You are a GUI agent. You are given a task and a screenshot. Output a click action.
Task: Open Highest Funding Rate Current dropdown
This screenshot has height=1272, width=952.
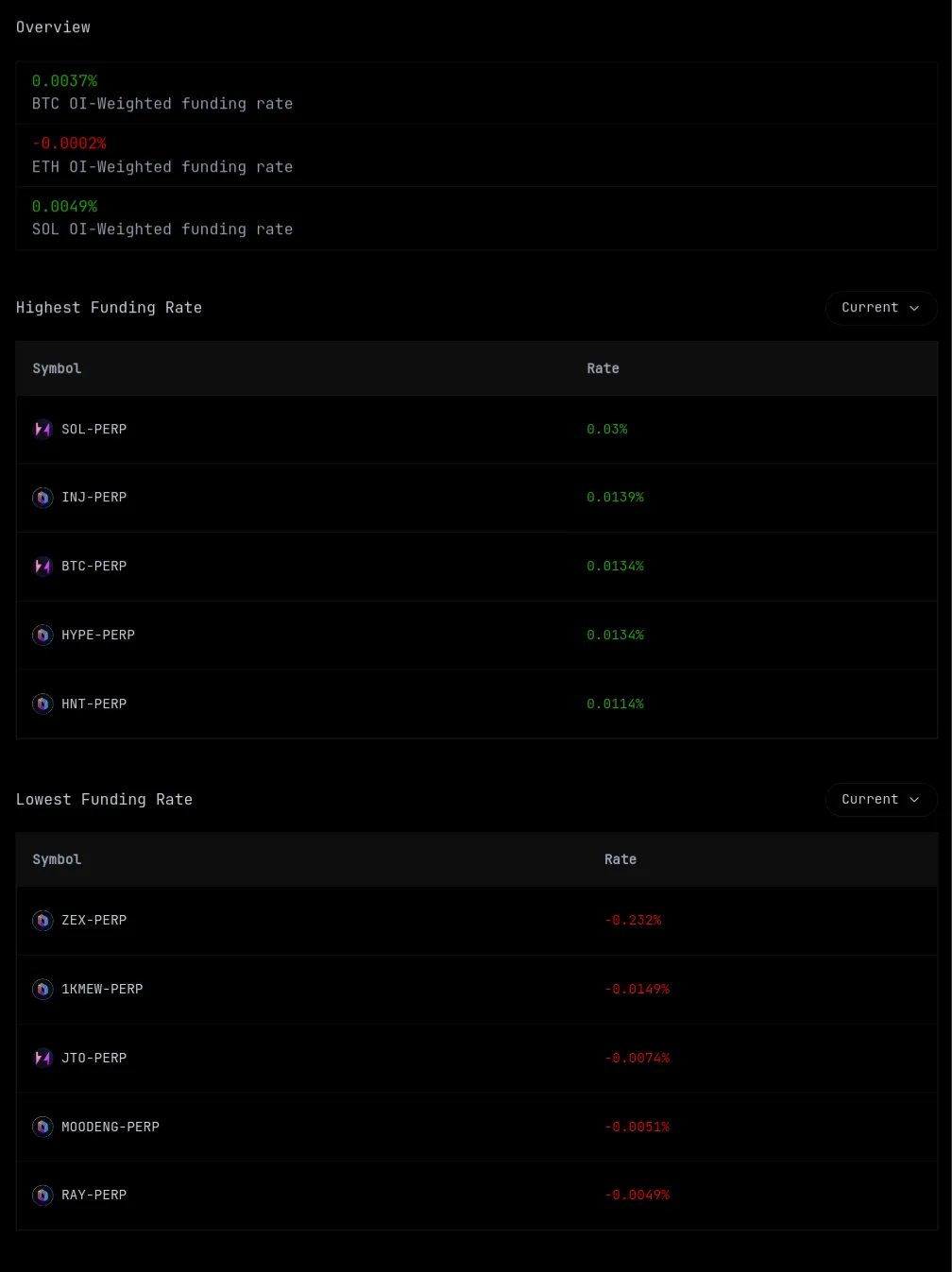[880, 308]
